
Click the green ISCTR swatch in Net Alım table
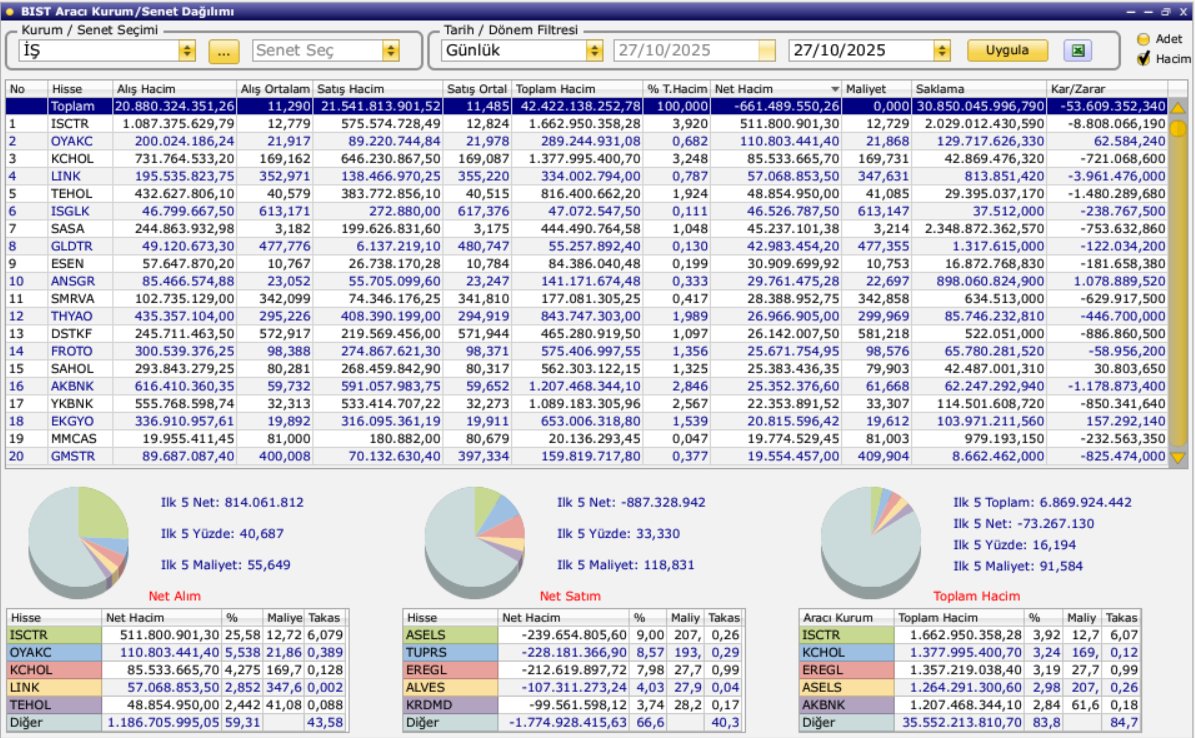click(x=54, y=635)
